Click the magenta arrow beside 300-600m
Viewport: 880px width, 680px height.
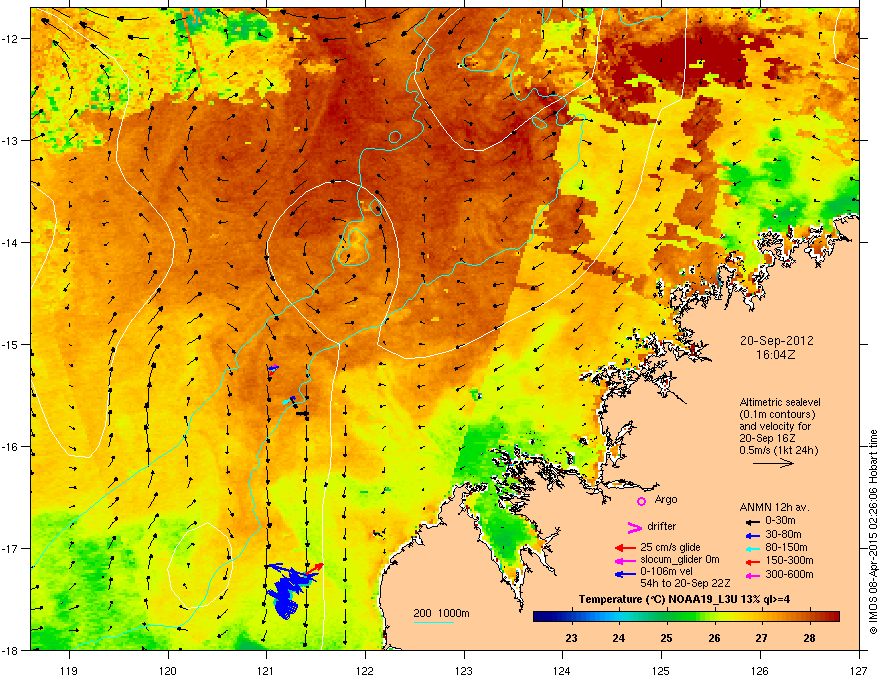[751, 576]
